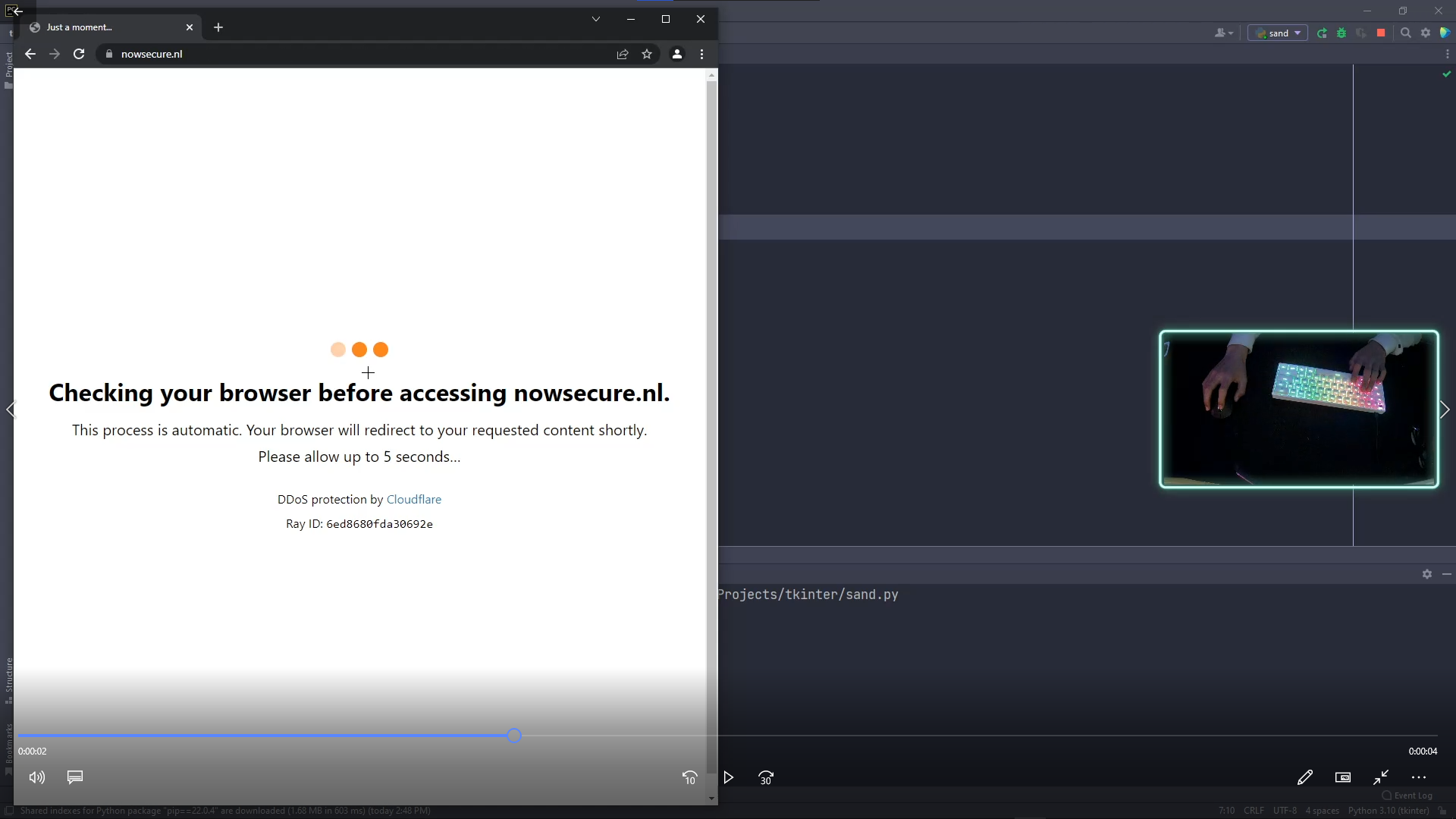
Task: Follow the Cloudflare link
Action: click(414, 499)
